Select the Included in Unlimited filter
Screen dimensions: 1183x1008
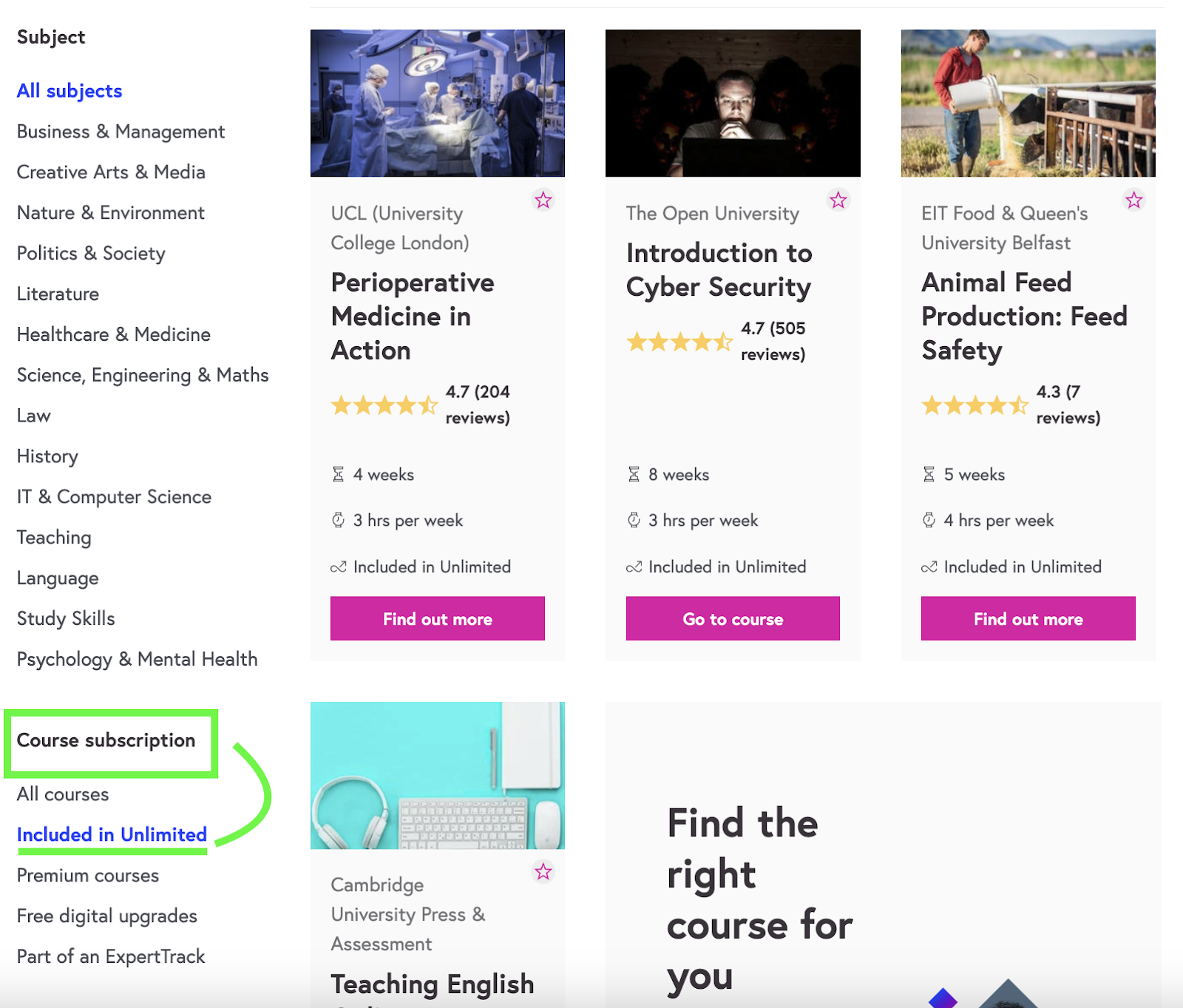pos(111,834)
